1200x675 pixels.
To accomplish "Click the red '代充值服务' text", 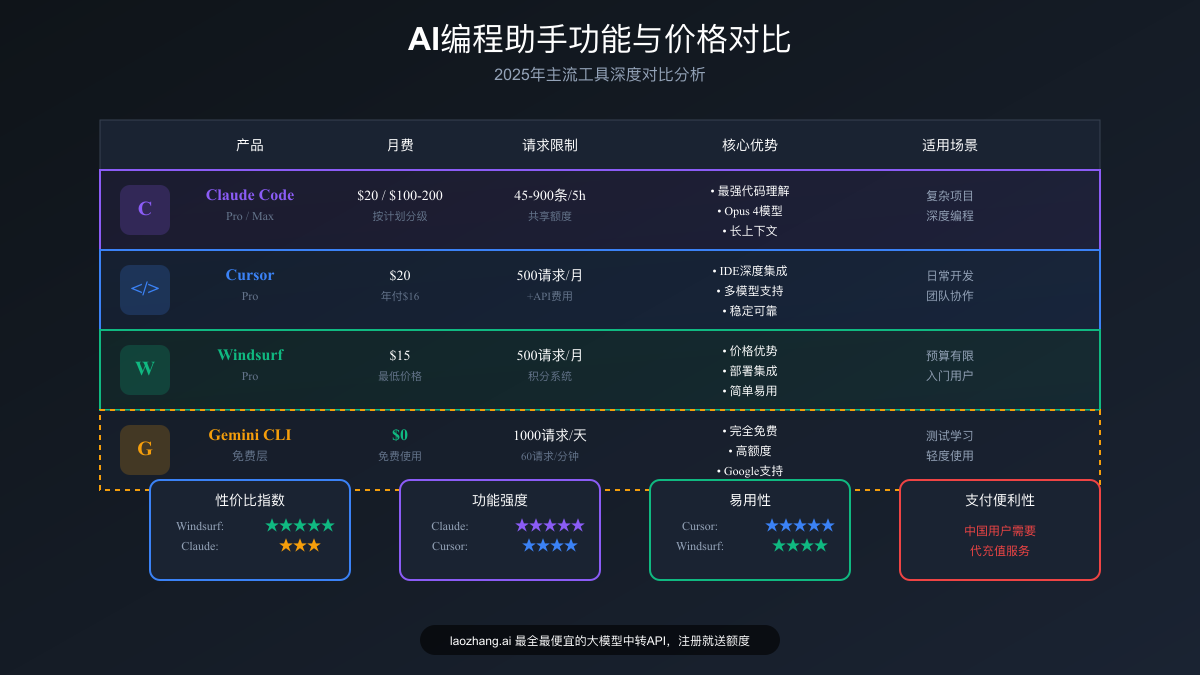I will (x=1000, y=551).
